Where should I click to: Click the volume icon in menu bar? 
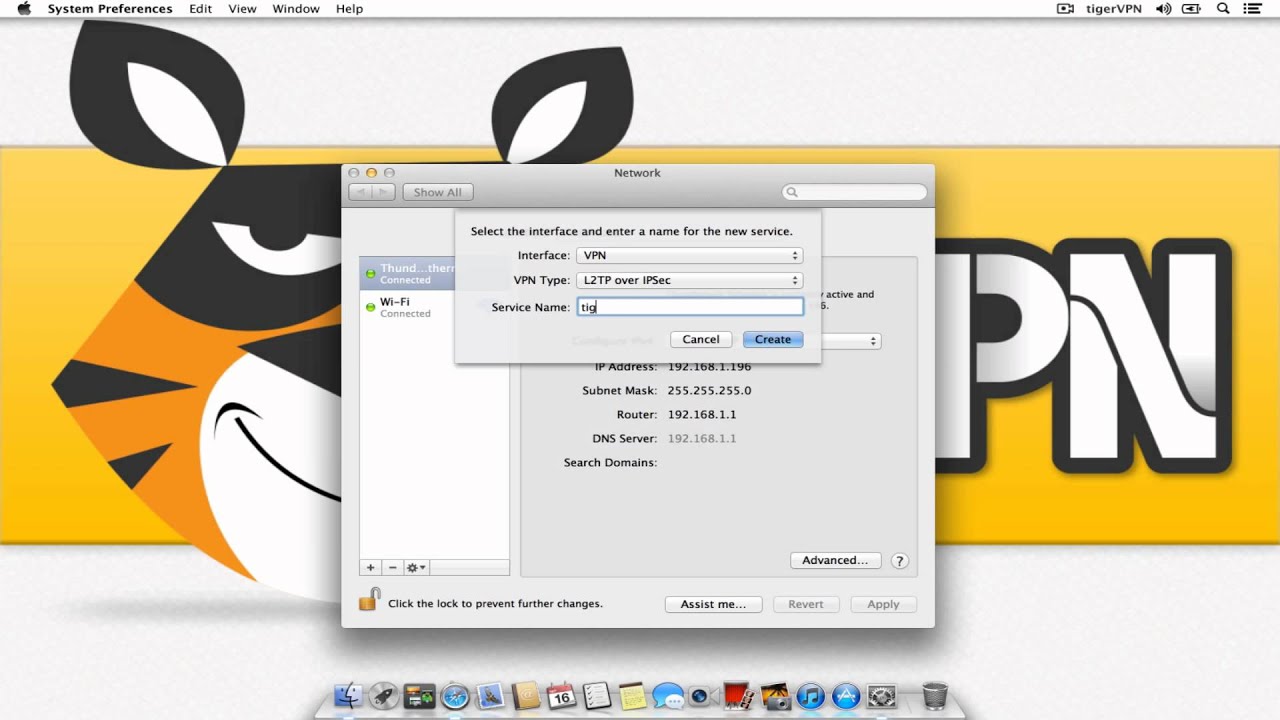click(x=1163, y=9)
